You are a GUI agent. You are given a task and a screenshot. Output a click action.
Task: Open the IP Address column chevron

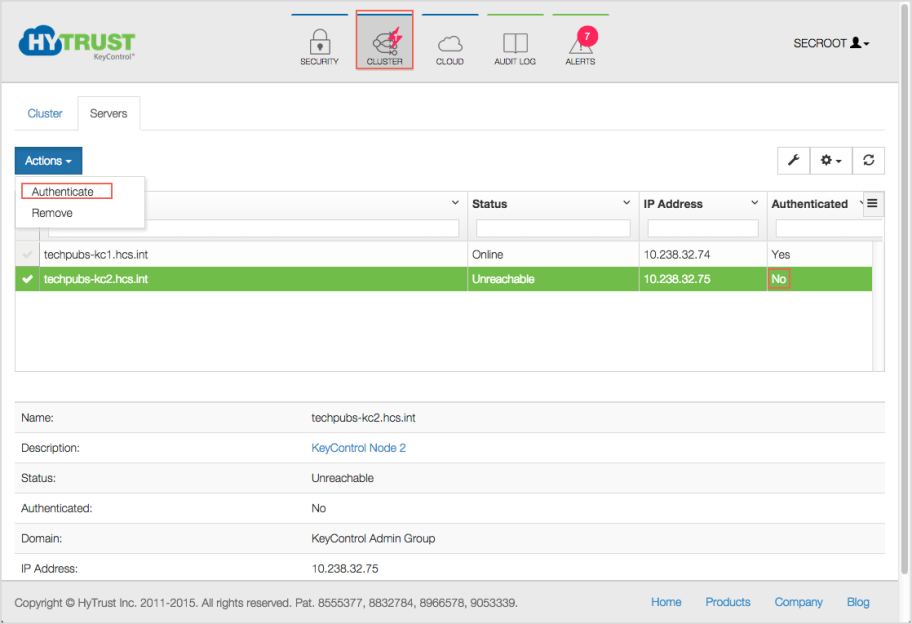(754, 203)
